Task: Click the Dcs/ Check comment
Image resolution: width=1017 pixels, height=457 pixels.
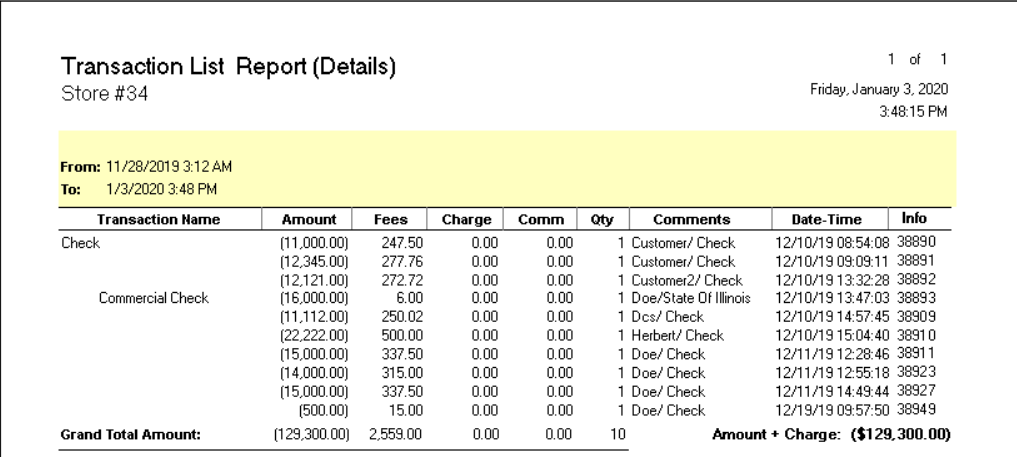Action: pos(667,317)
